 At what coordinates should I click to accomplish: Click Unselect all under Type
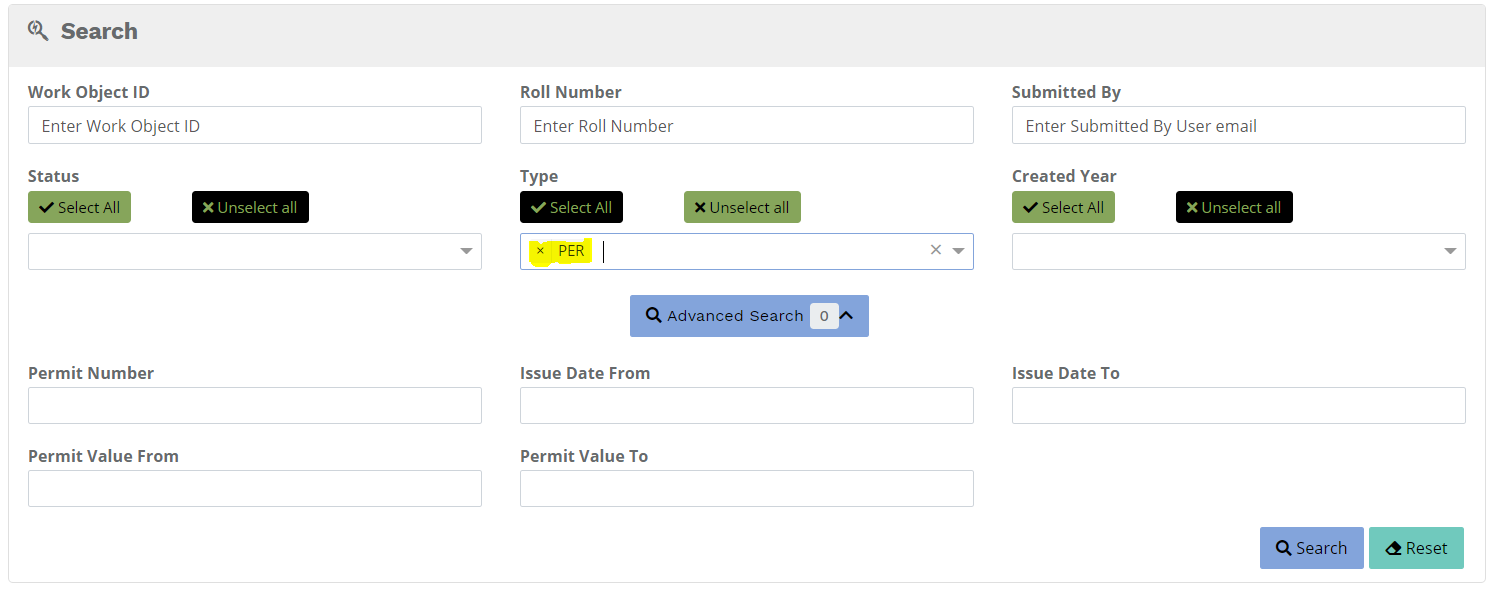point(742,208)
